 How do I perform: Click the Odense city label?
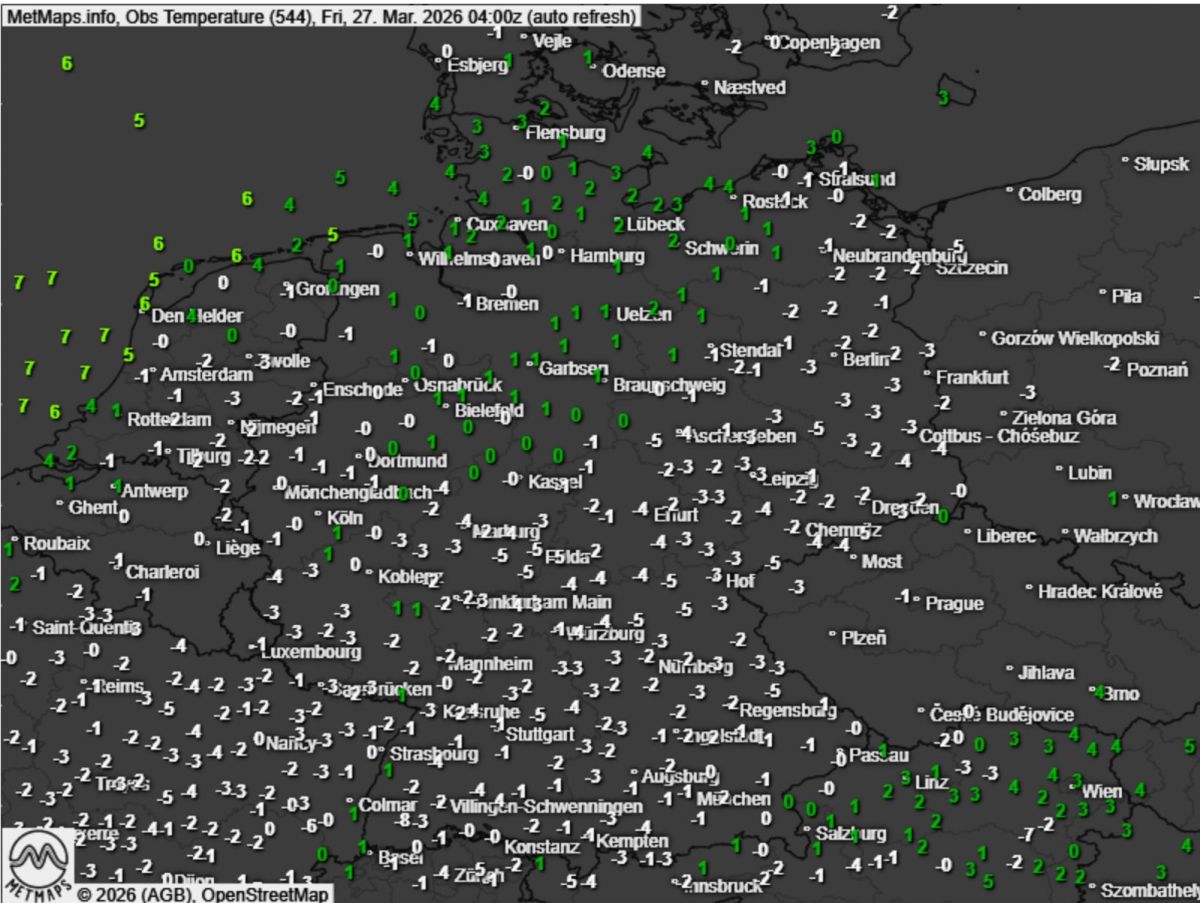click(x=634, y=71)
